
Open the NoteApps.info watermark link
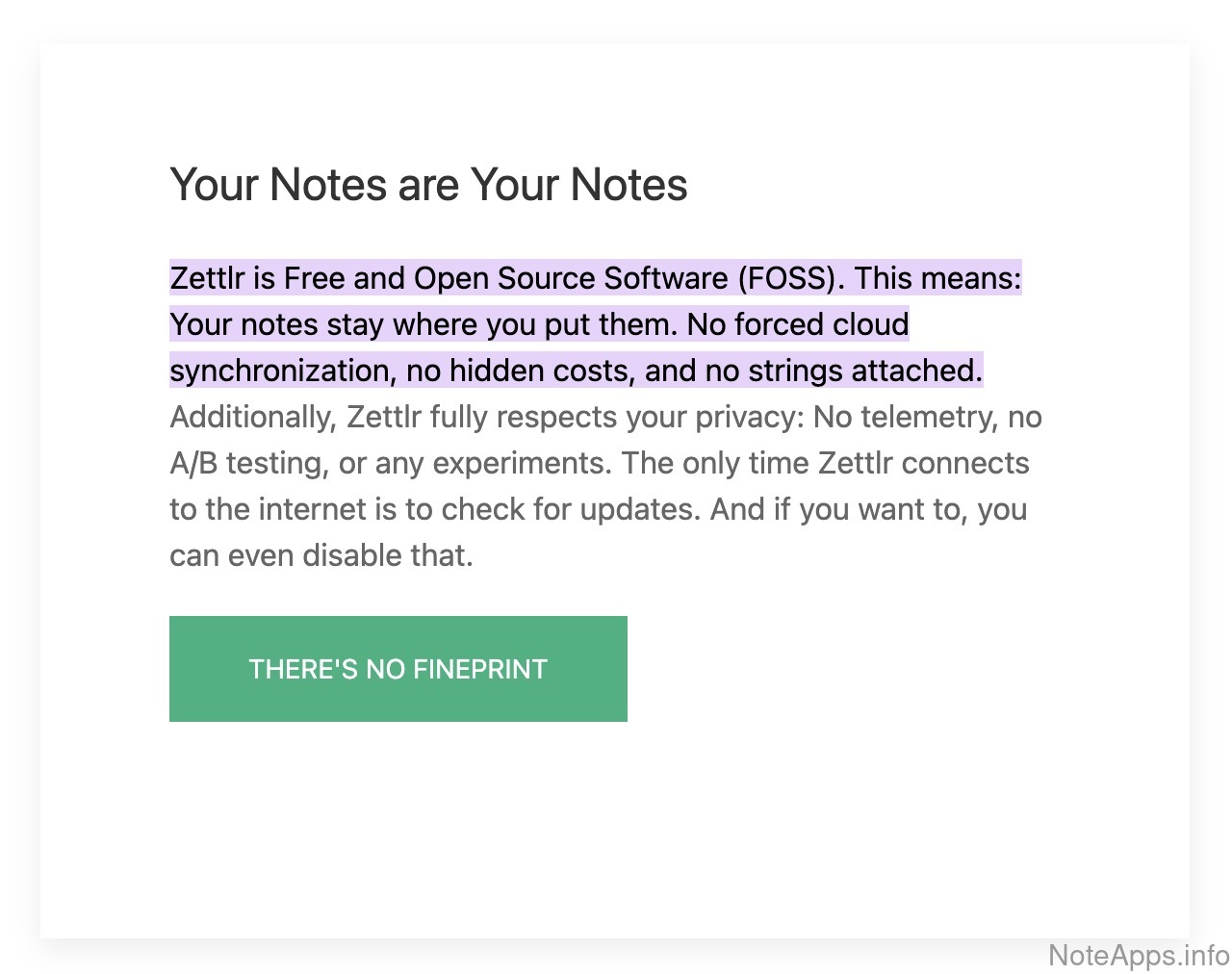coord(1139,955)
